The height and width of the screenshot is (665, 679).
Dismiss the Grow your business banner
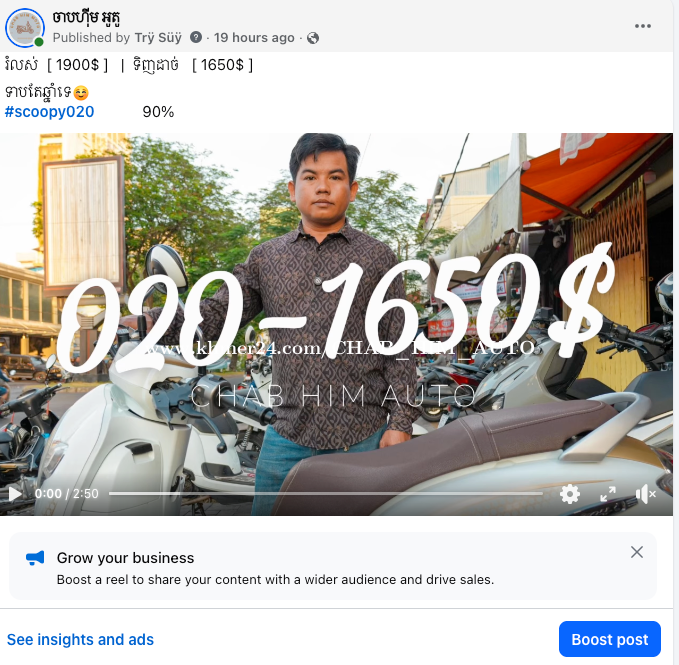[637, 552]
